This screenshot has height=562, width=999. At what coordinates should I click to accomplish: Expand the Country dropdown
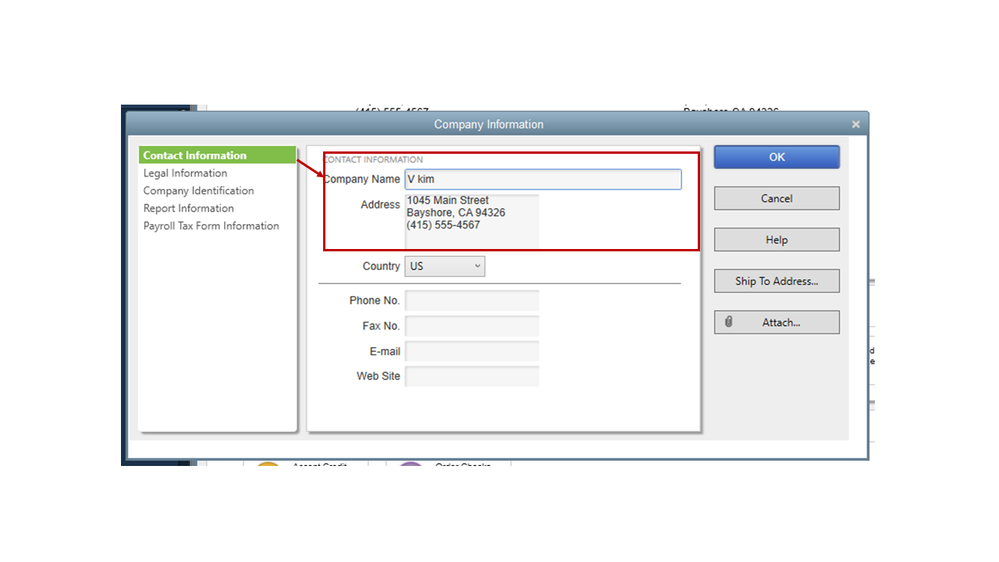click(x=445, y=266)
